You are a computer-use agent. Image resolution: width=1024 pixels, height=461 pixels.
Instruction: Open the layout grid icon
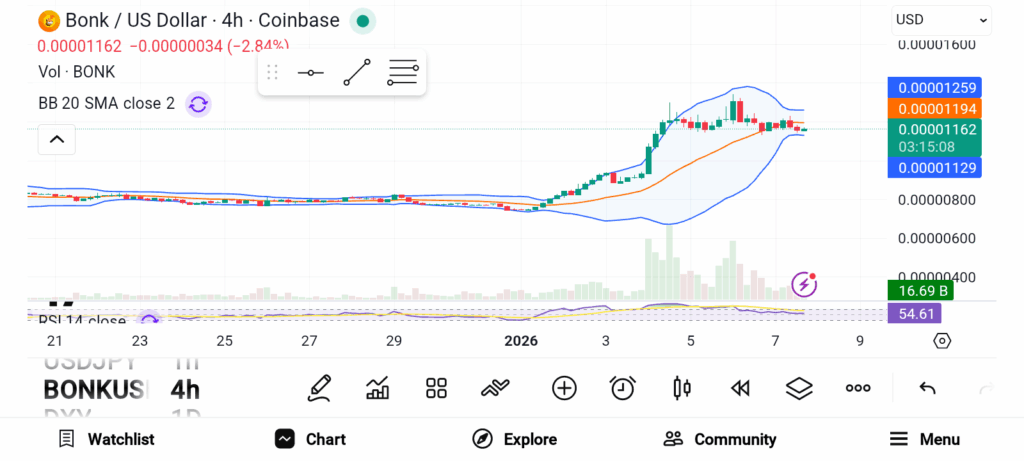point(436,388)
